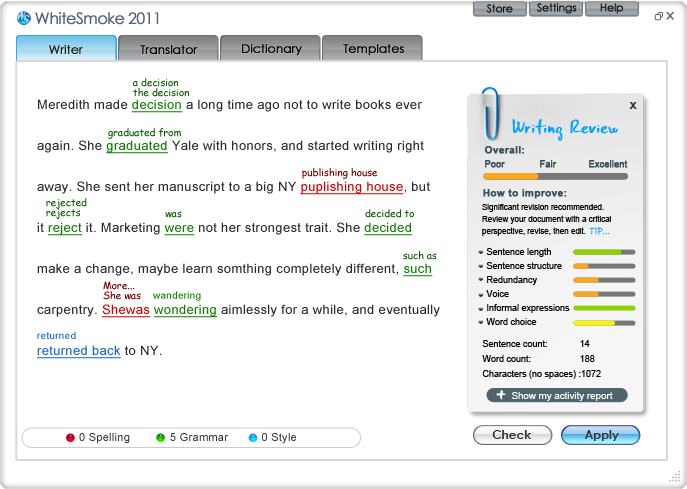Choose suggestion 'the decision'
Viewport: 687px width, 489px height.
coord(161,93)
